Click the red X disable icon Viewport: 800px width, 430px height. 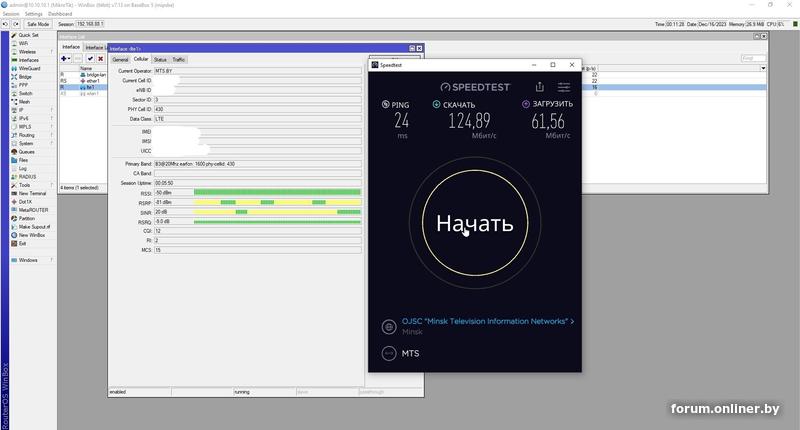(x=99, y=59)
